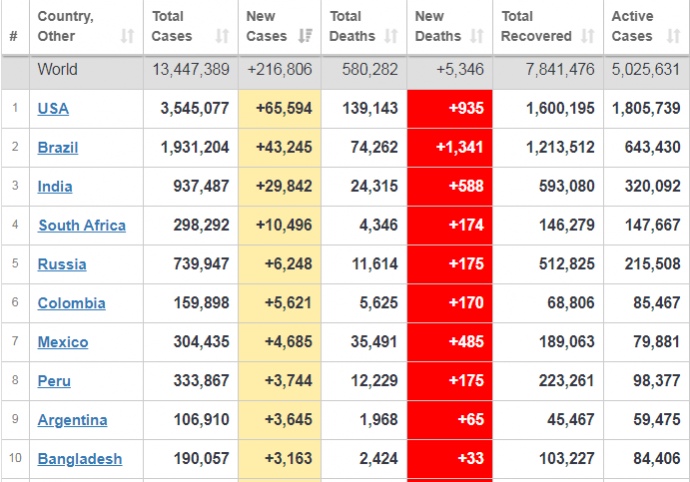Open Peru country page

point(54,382)
